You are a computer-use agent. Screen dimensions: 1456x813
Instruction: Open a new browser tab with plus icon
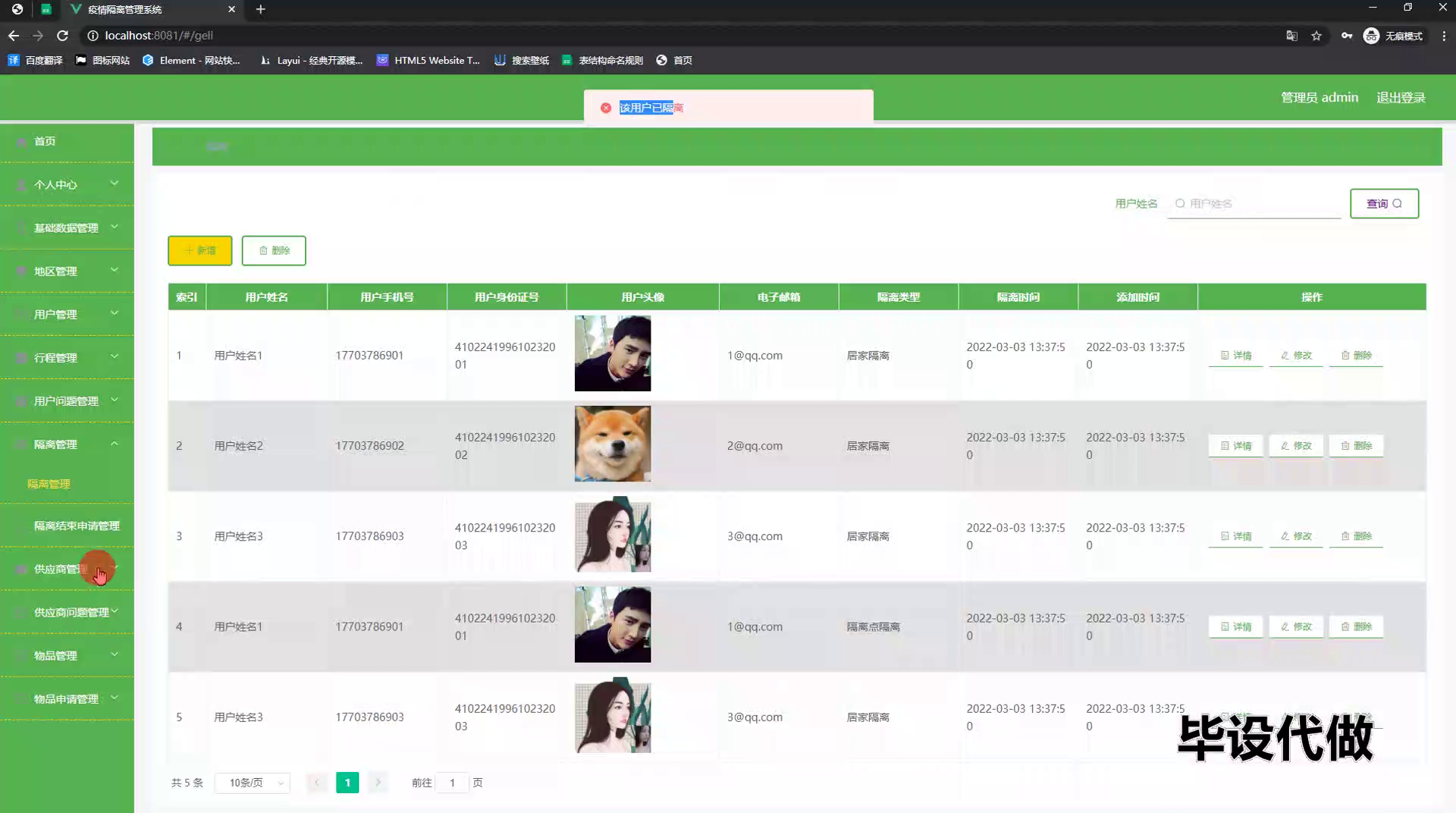261,9
